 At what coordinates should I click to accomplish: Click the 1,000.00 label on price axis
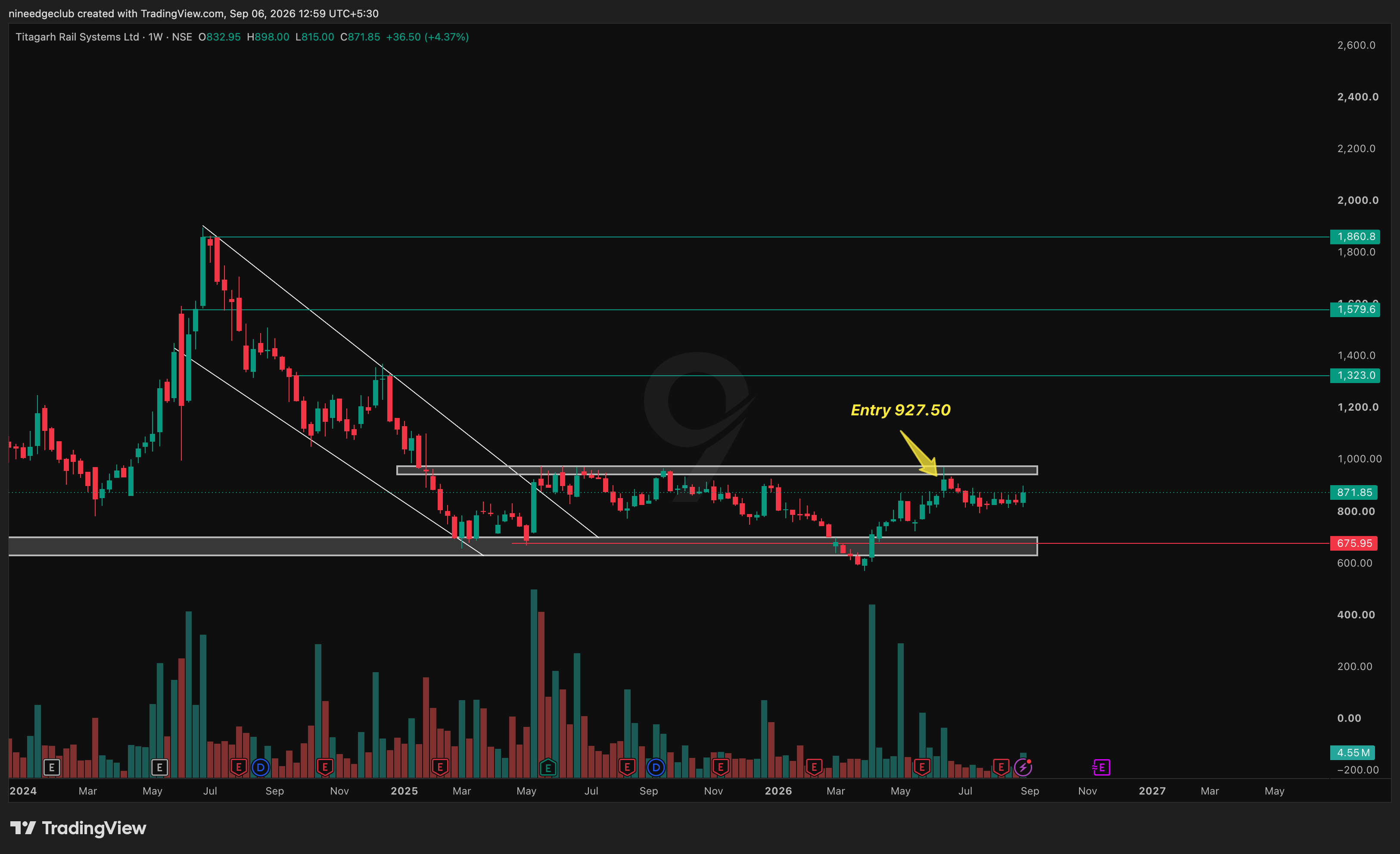coord(1359,458)
